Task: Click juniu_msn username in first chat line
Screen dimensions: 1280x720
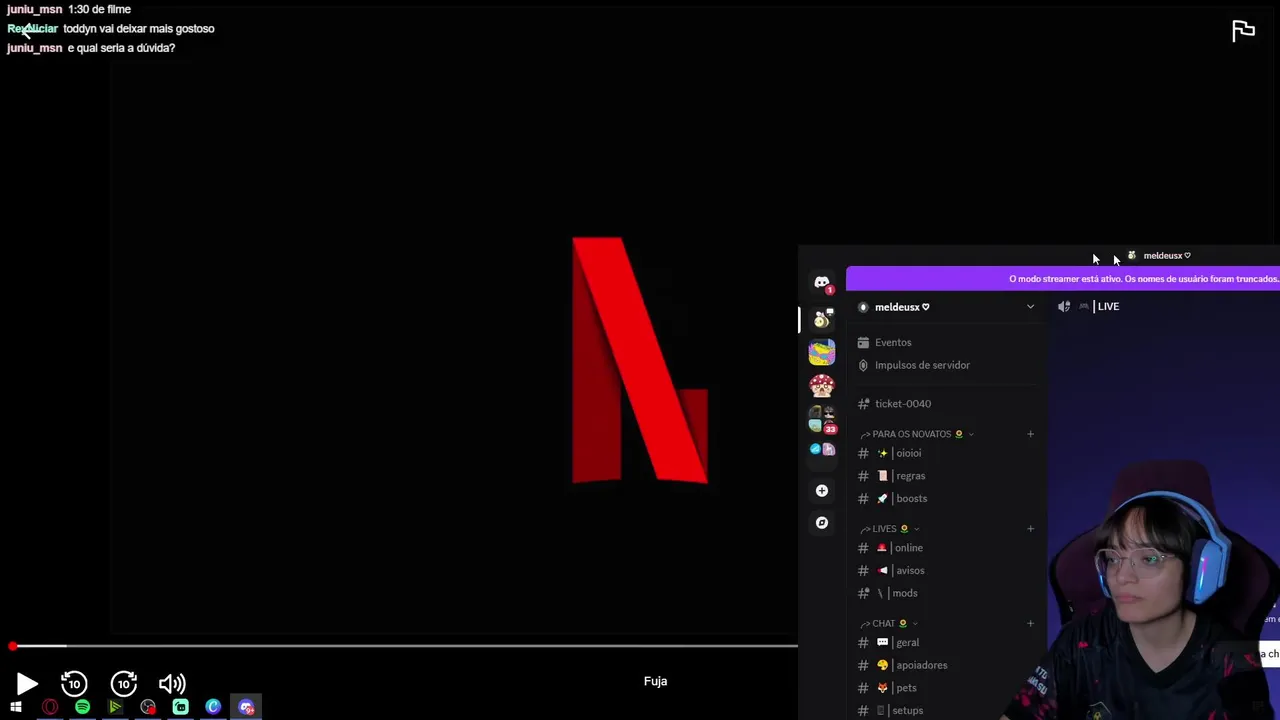Action: pos(34,9)
